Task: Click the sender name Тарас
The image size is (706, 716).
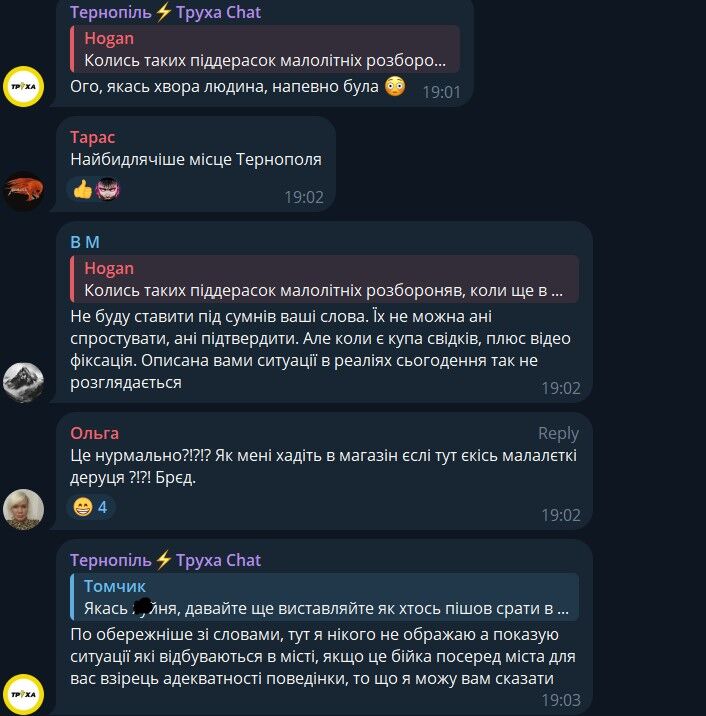Action: [x=93, y=137]
